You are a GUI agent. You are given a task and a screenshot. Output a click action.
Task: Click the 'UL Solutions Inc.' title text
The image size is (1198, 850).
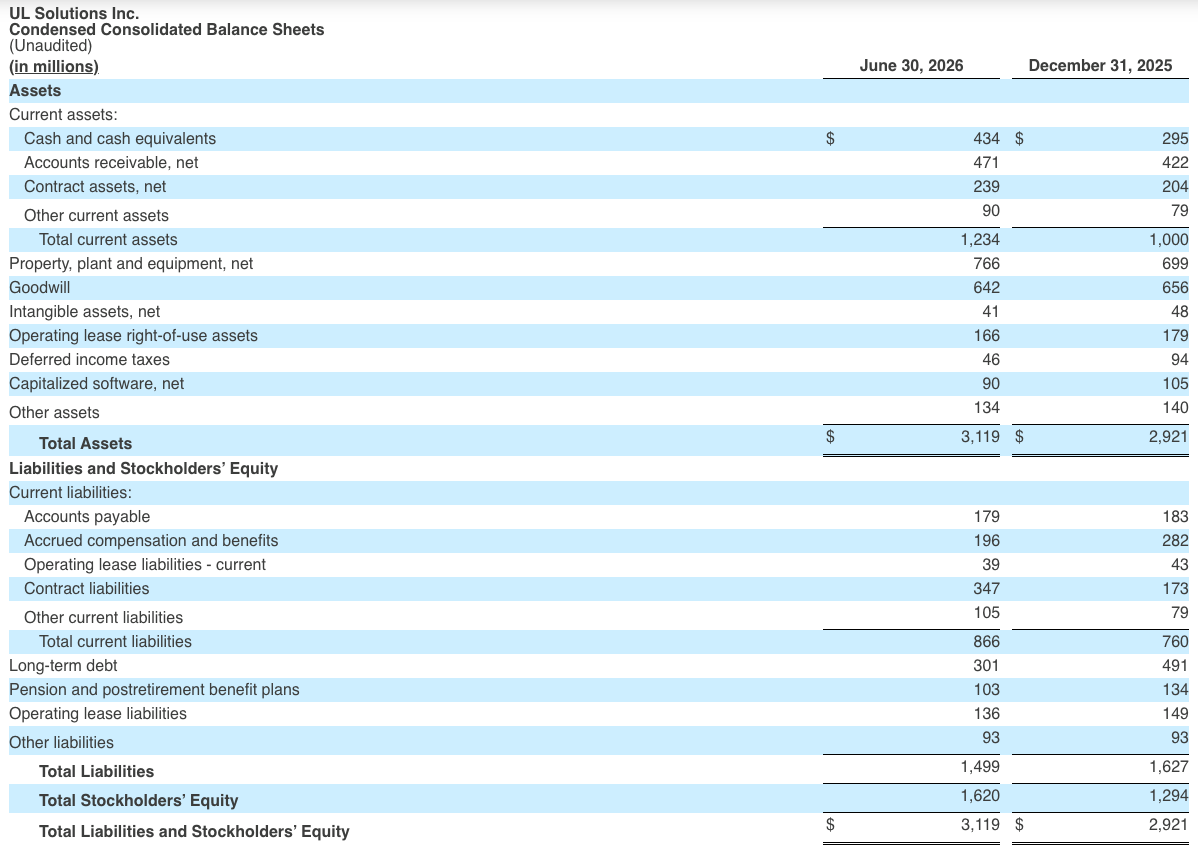74,14
